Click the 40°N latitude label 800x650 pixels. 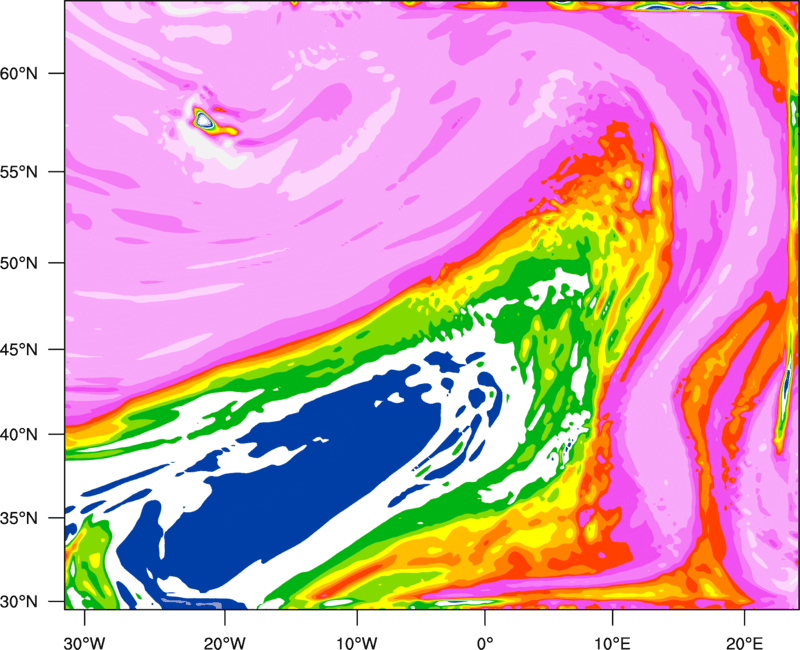[19, 435]
